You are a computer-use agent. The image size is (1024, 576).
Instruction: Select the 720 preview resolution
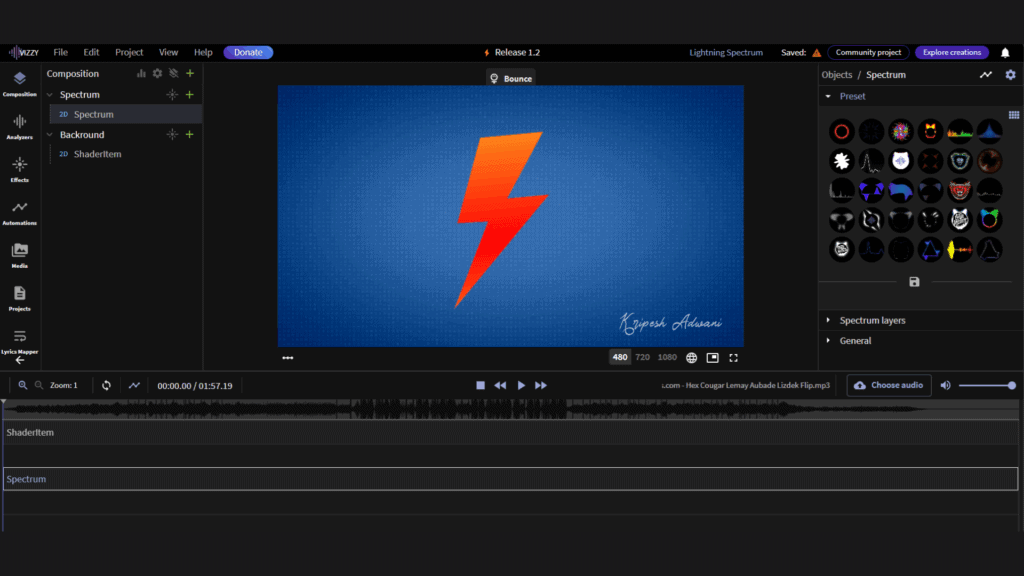coord(642,357)
